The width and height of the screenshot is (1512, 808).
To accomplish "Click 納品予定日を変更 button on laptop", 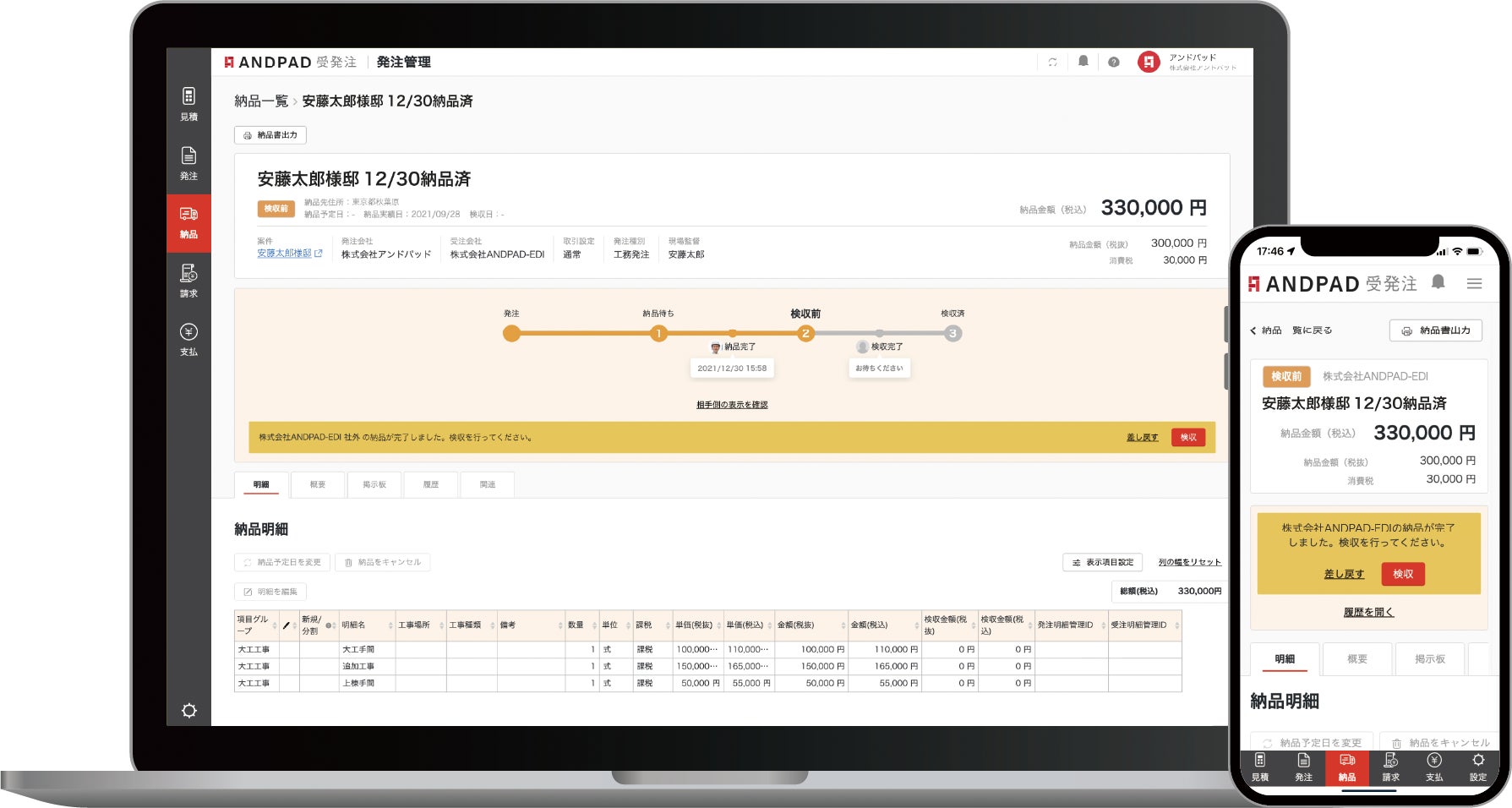I will [282, 562].
